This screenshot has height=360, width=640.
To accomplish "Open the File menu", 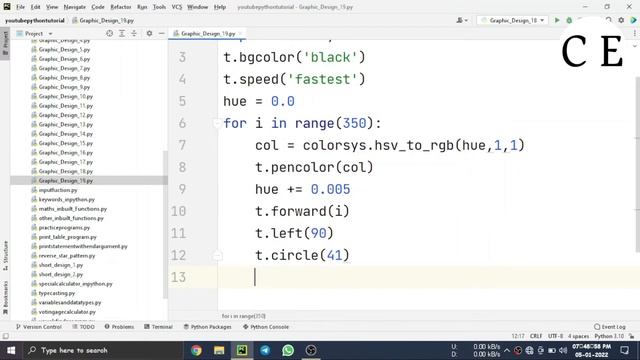I will pos(20,7).
